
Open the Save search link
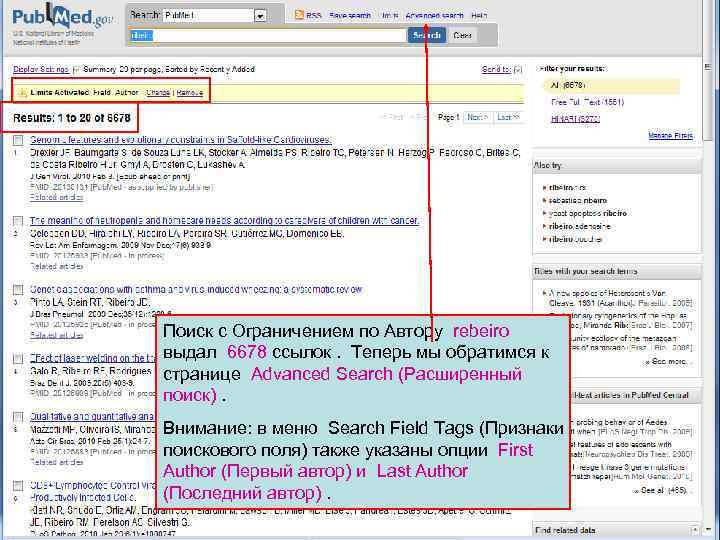(x=350, y=16)
